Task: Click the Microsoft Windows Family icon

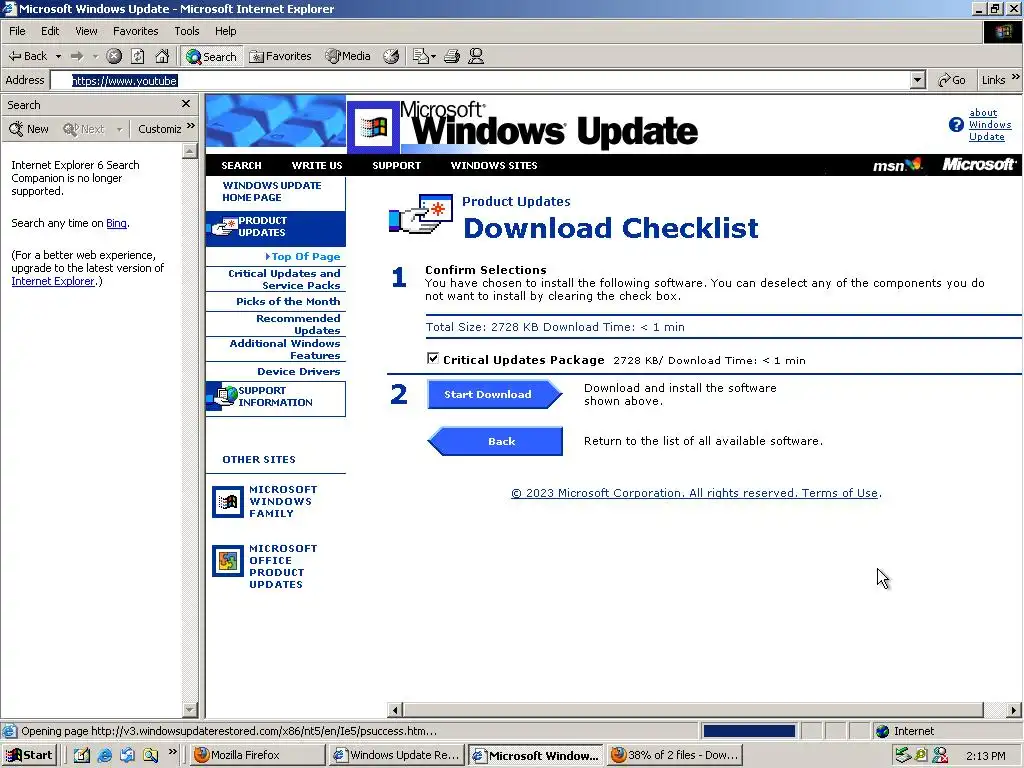Action: click(x=227, y=502)
